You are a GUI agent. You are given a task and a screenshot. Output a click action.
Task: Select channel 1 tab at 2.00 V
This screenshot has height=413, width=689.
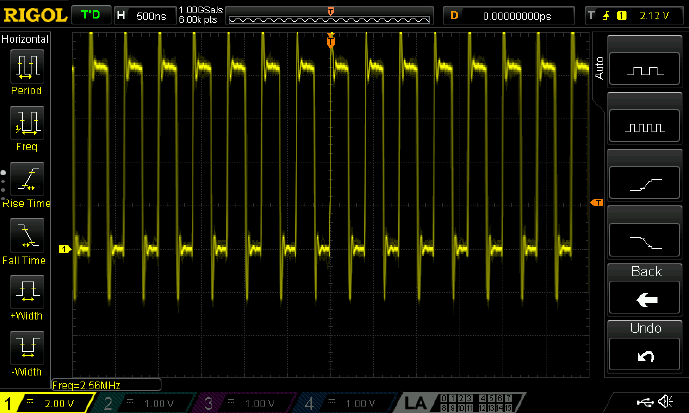click(x=47, y=403)
